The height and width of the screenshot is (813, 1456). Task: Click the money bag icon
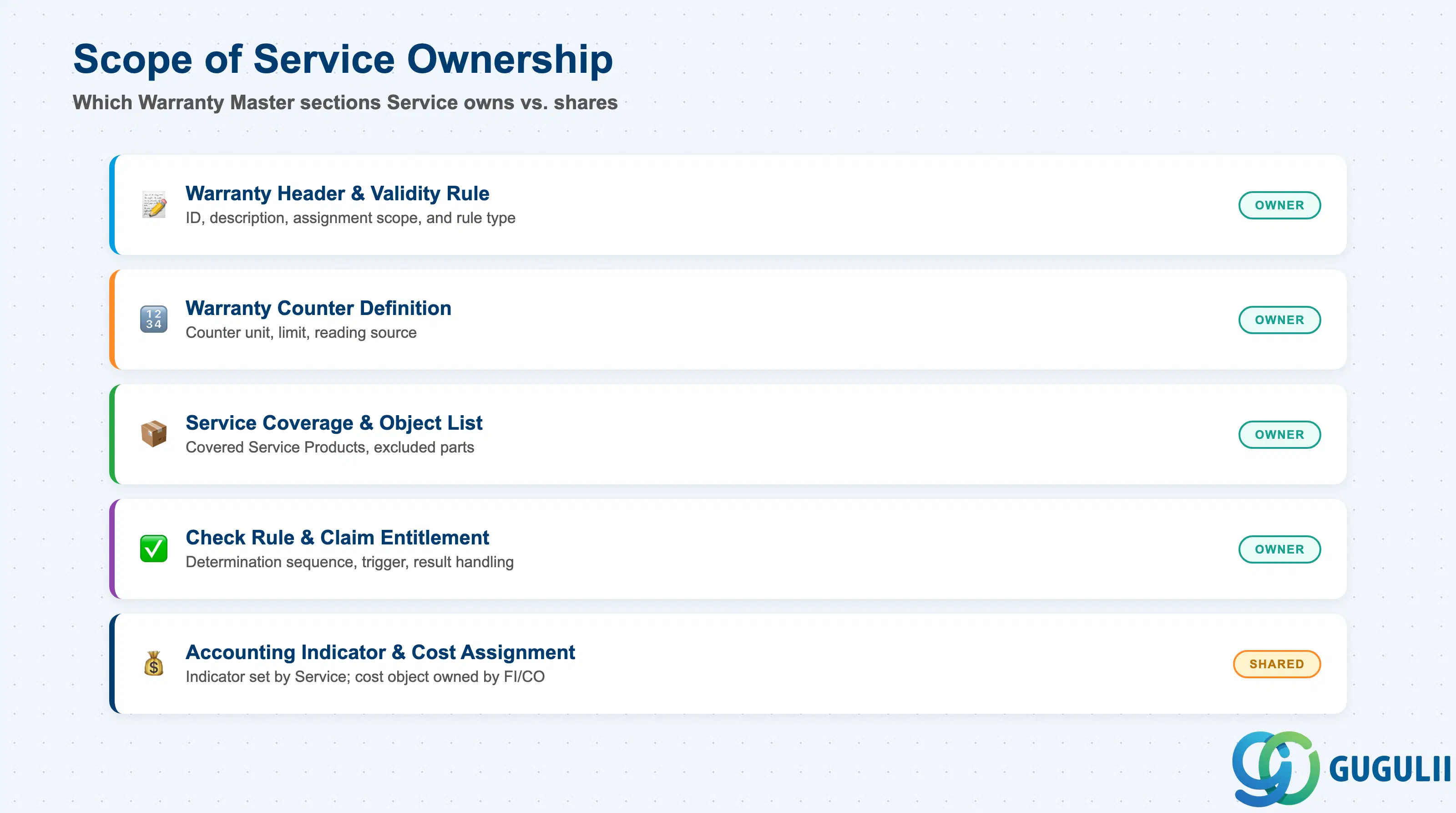pos(154,664)
